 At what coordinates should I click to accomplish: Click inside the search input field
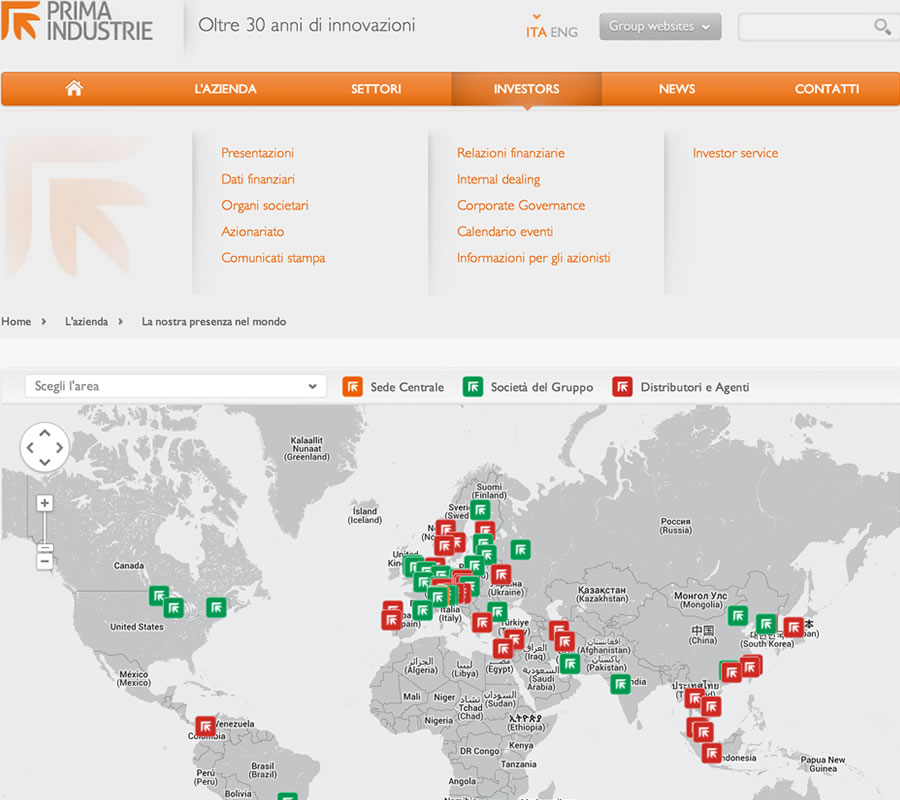click(806, 26)
